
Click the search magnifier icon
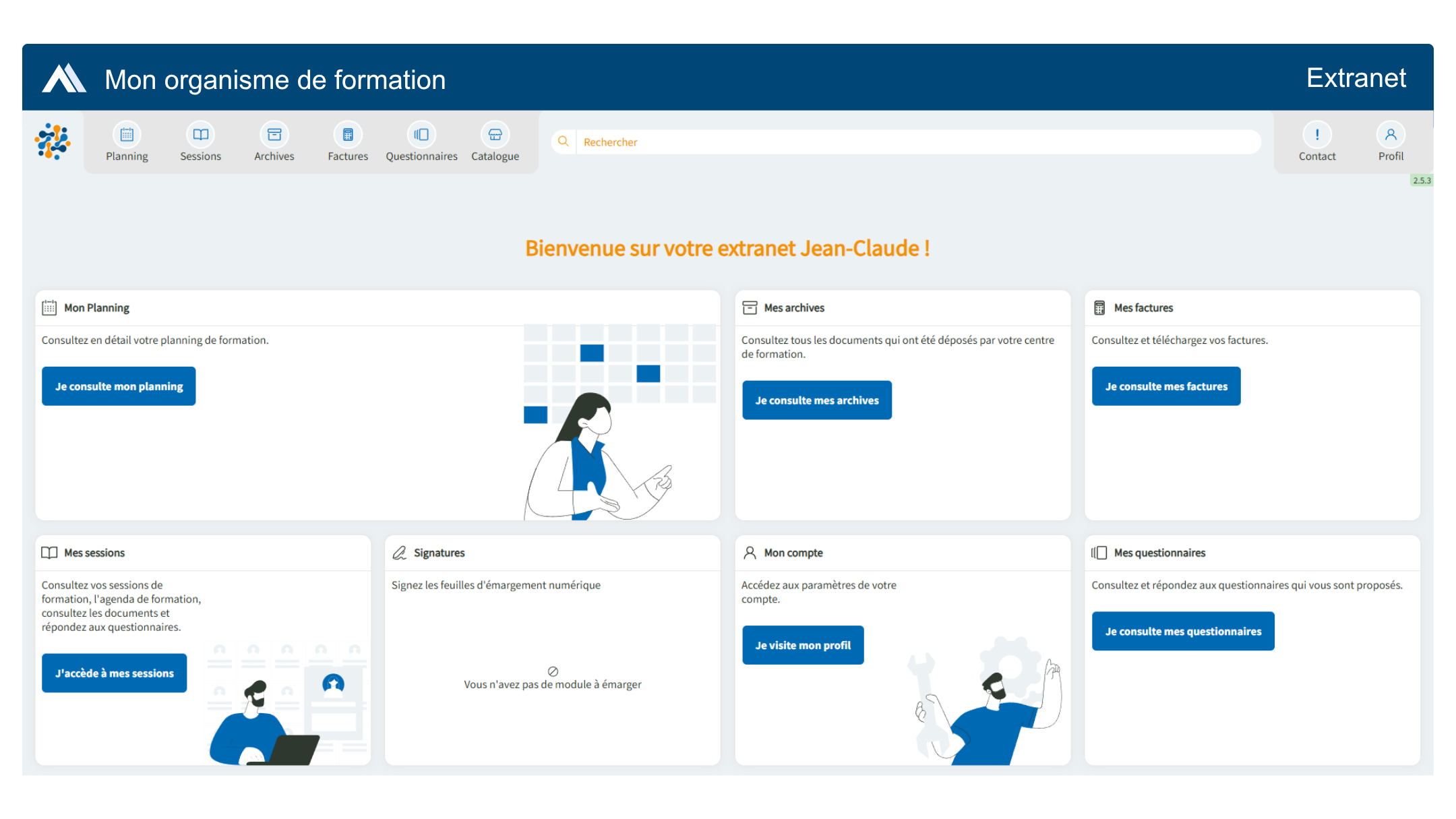(564, 142)
